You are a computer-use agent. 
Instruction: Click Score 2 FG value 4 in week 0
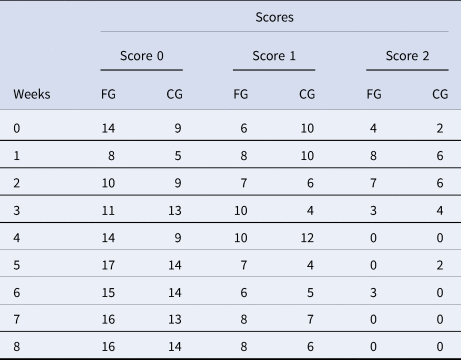(x=373, y=128)
